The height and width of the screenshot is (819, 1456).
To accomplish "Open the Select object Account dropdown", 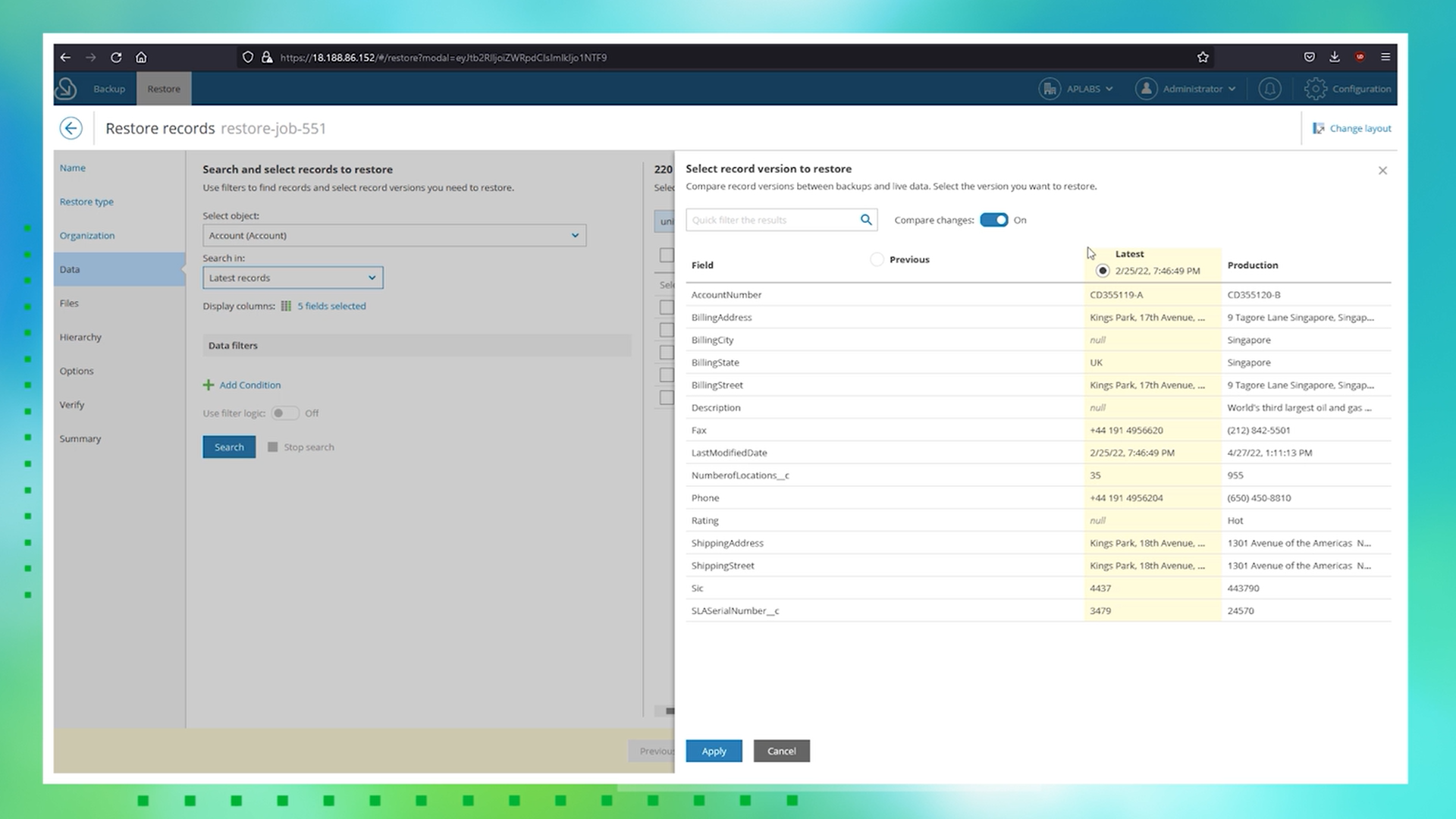I will (x=394, y=235).
